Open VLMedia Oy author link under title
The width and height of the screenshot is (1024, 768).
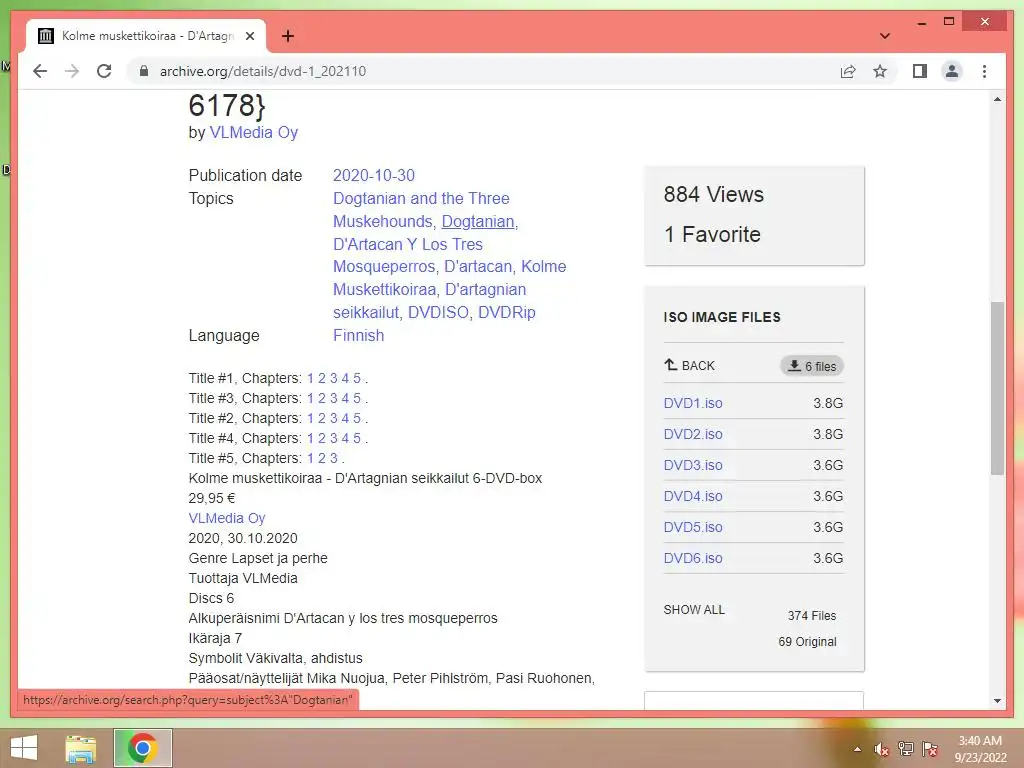coord(253,132)
